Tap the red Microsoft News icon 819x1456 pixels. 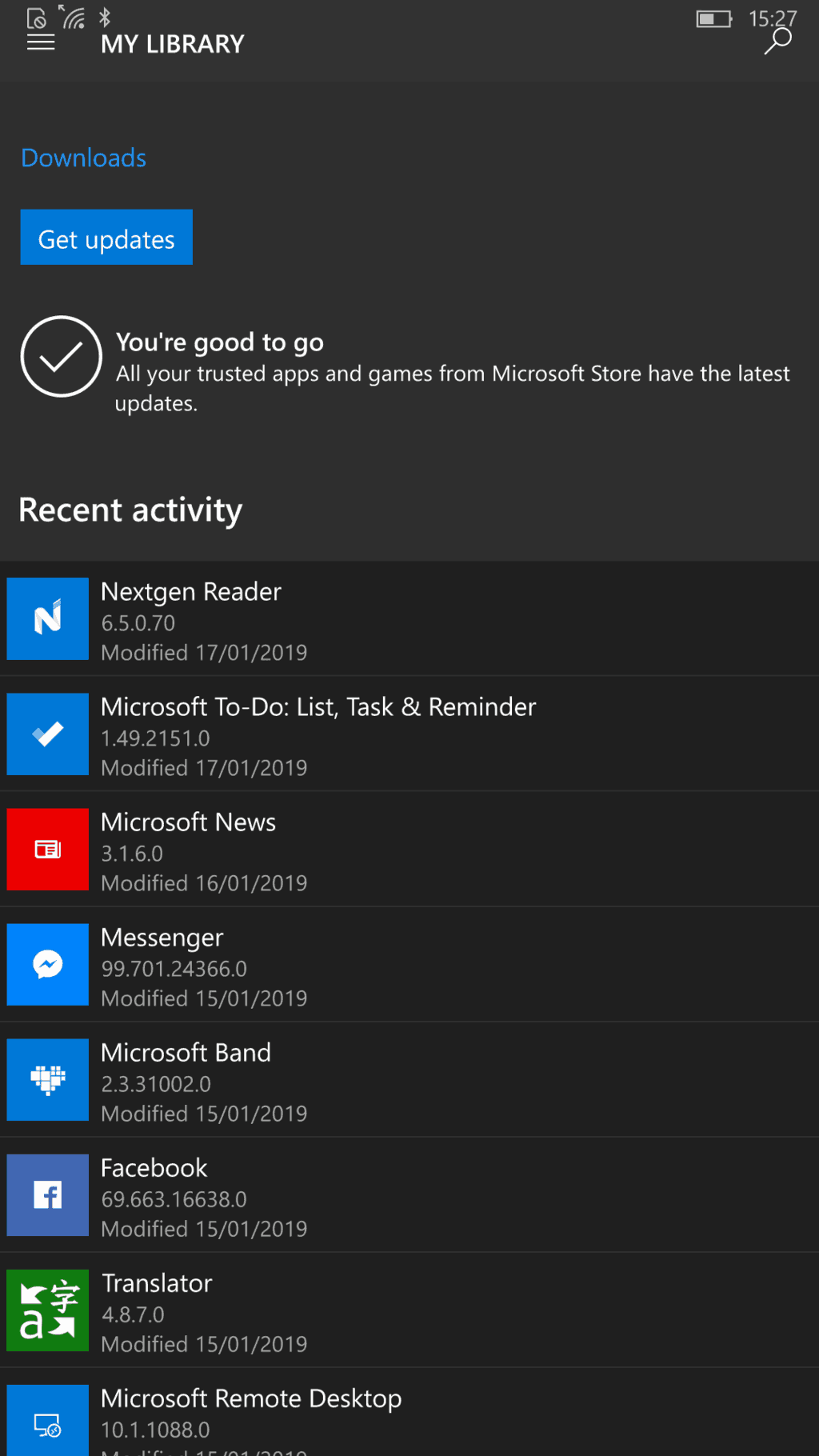(48, 849)
